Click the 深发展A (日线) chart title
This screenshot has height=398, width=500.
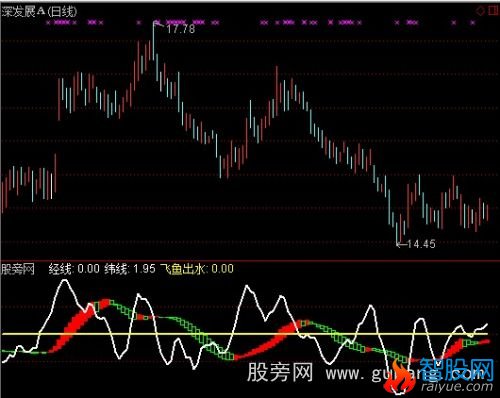click(x=39, y=12)
